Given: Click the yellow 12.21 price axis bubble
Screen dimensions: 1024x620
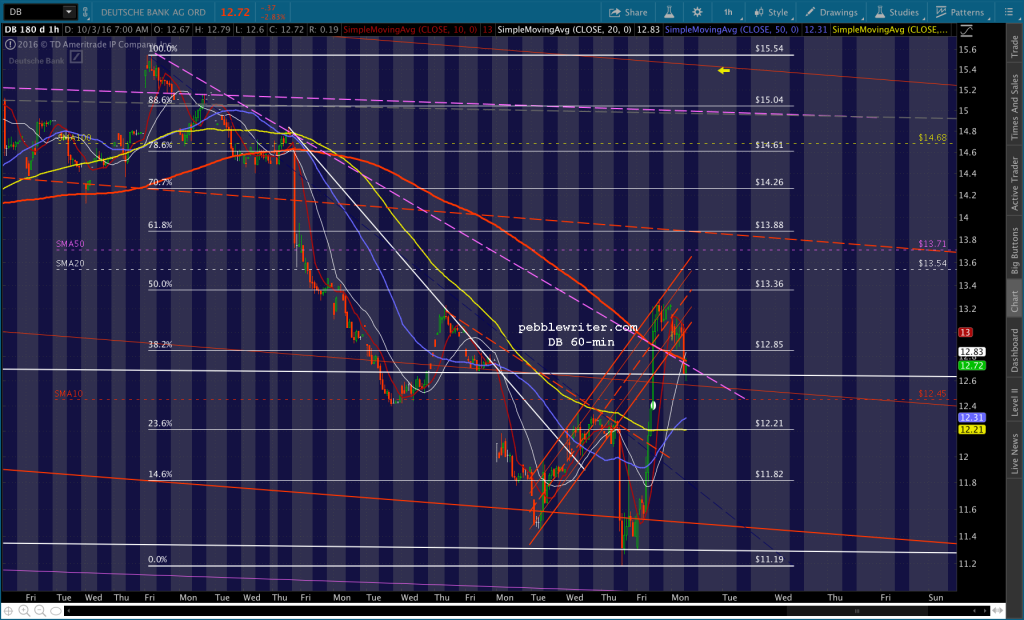Looking at the screenshot, I should tap(971, 430).
